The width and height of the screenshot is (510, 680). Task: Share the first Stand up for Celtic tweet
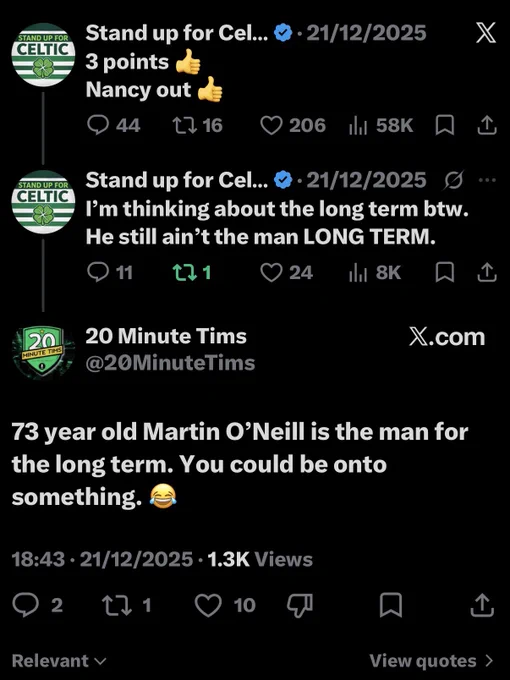pyautogui.click(x=487, y=126)
